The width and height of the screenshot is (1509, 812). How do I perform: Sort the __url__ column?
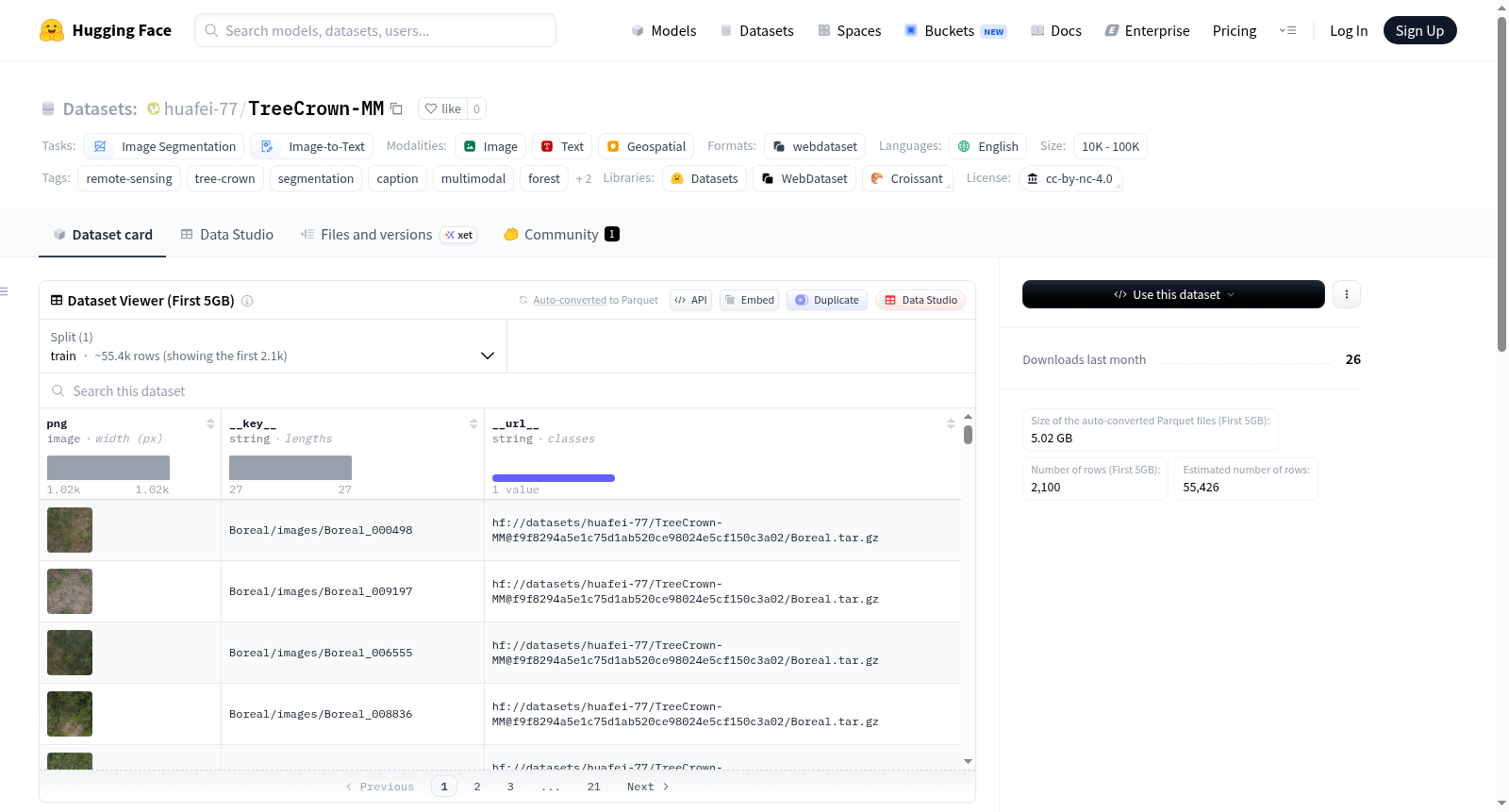(951, 424)
